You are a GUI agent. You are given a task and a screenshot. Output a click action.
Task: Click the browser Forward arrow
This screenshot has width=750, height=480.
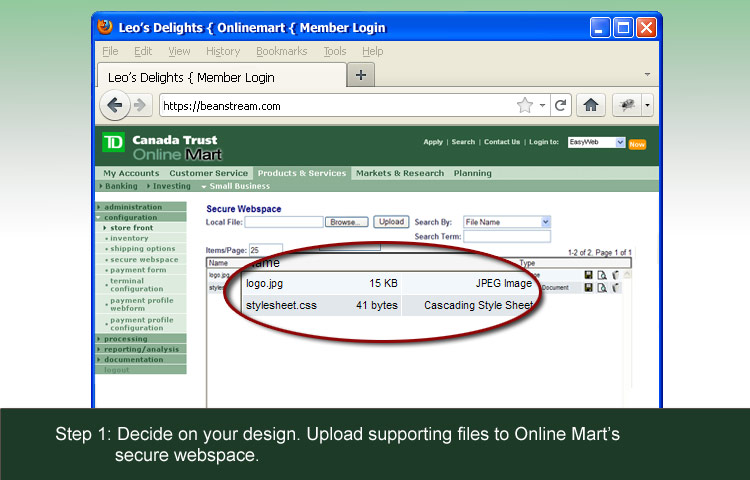pyautogui.click(x=140, y=105)
